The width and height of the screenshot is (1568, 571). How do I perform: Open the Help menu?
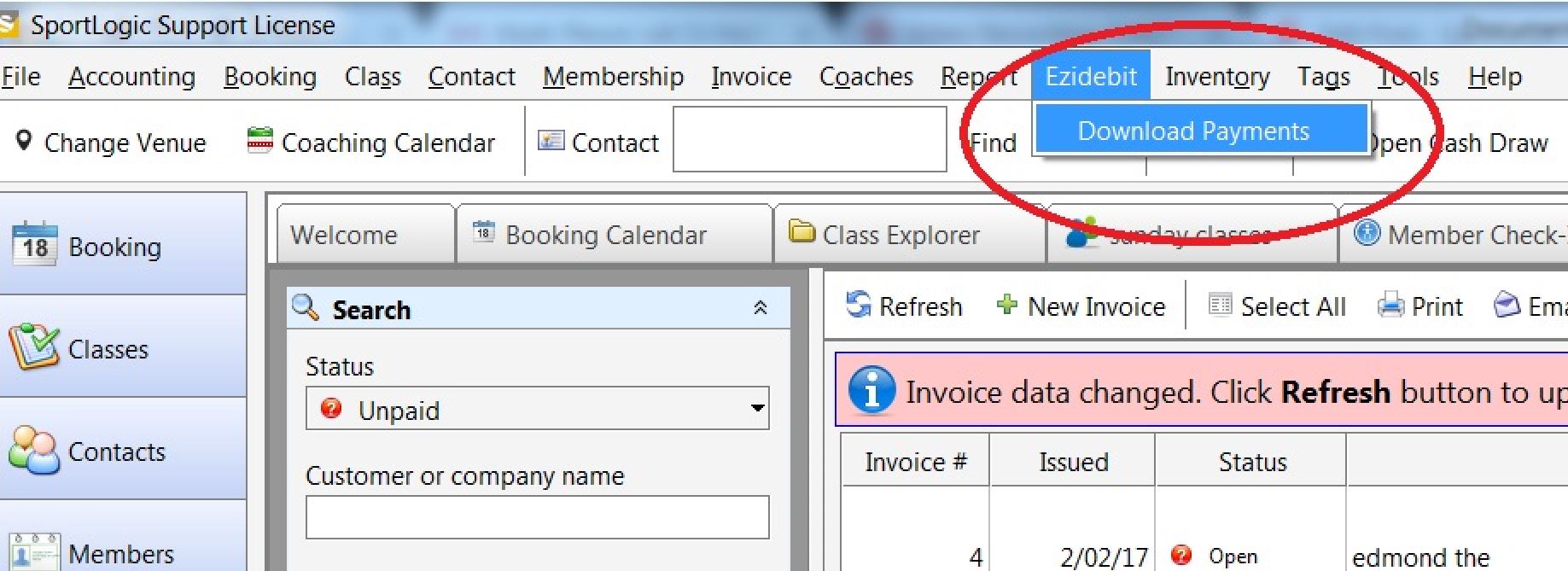(x=1495, y=77)
